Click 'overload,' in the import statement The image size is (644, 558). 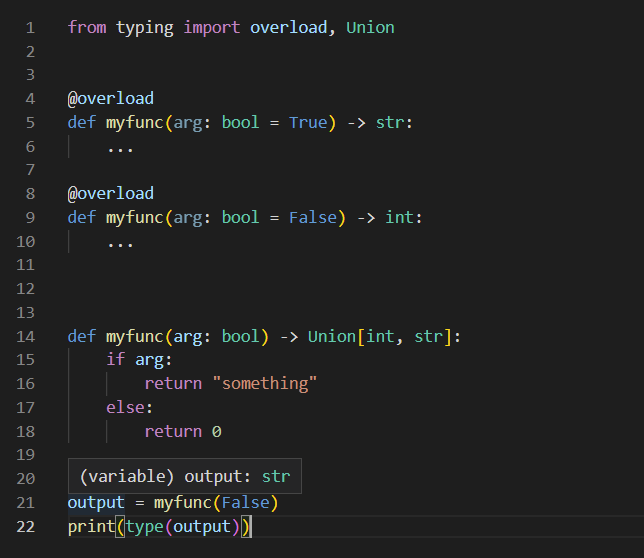pyautogui.click(x=292, y=28)
